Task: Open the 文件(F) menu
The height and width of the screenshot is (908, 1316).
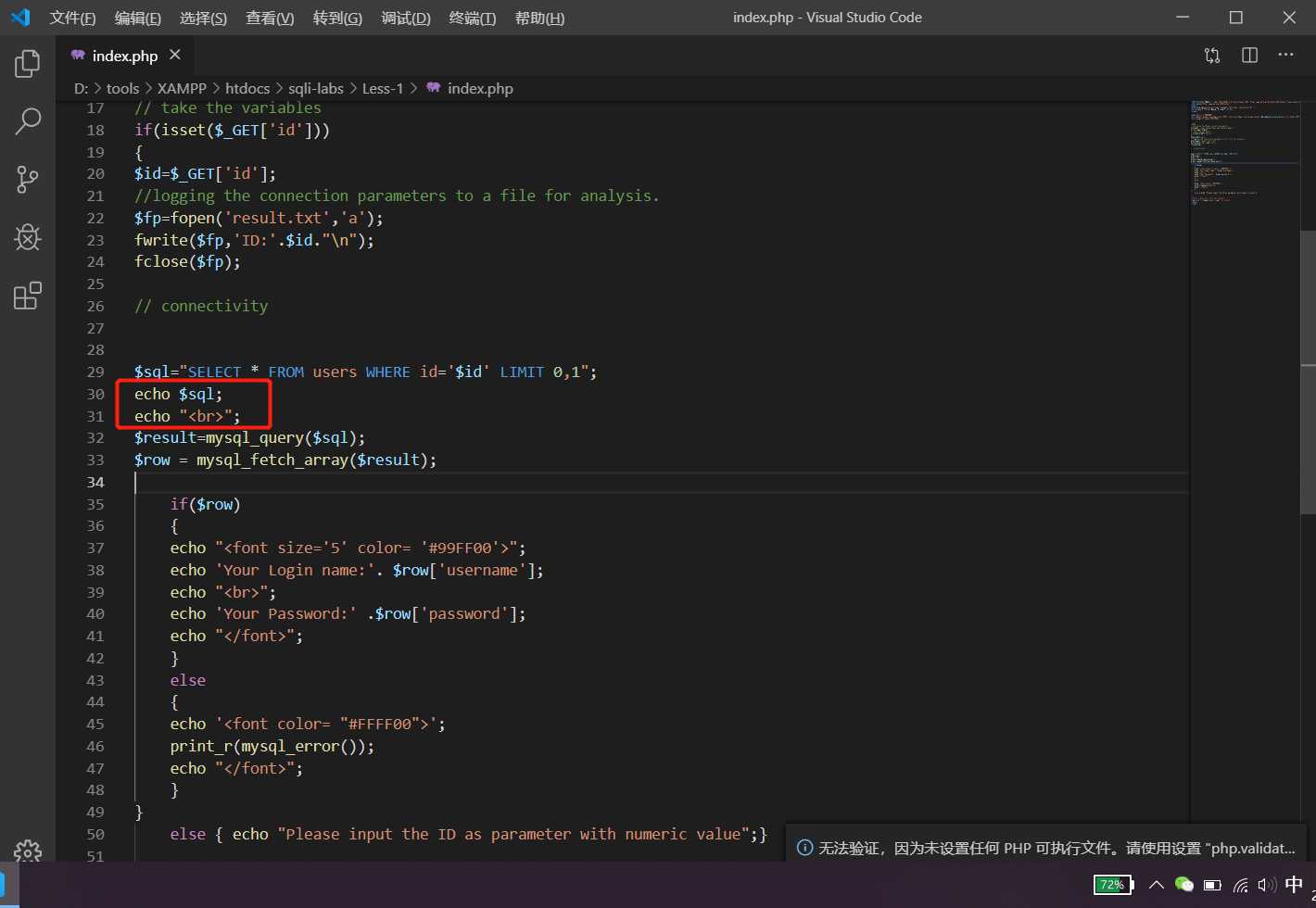Action: pyautogui.click(x=72, y=18)
